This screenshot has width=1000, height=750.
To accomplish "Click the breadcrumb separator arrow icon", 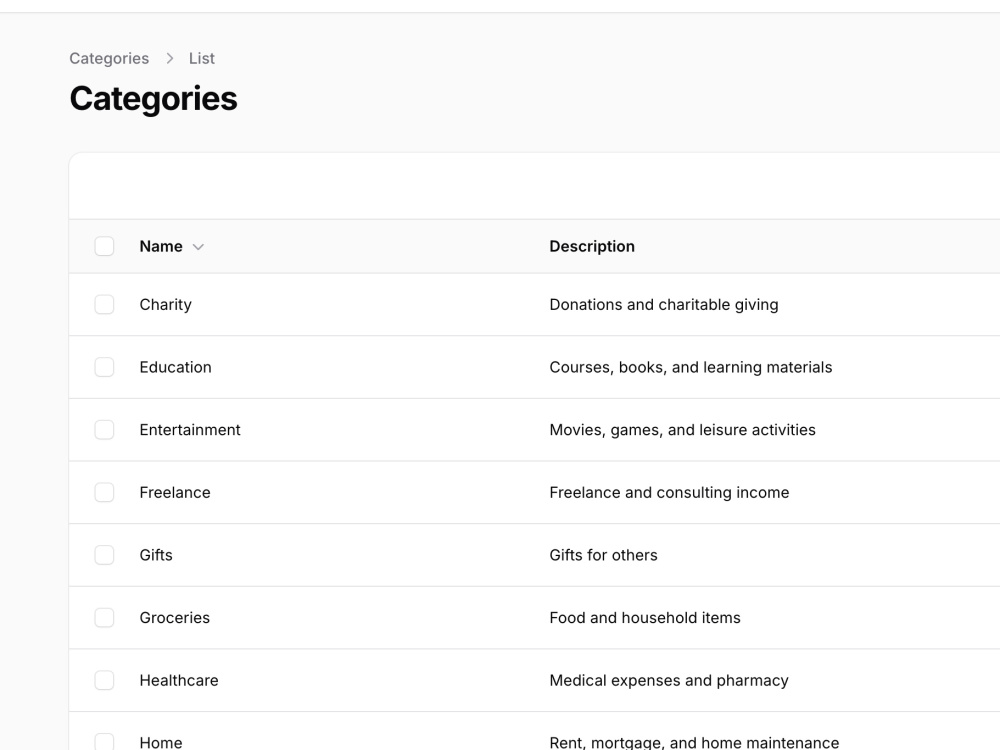I will [170, 59].
